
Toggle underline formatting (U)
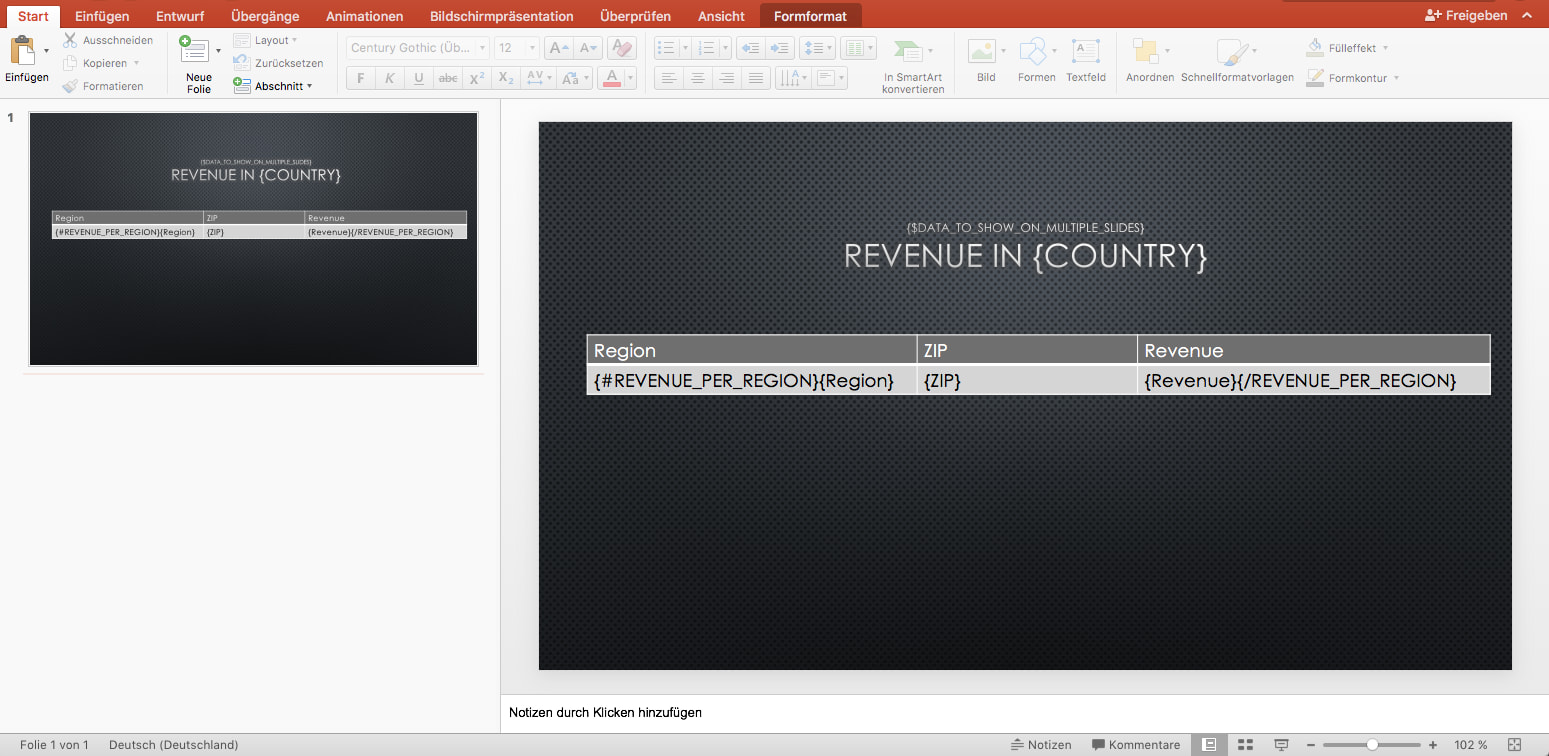click(418, 78)
